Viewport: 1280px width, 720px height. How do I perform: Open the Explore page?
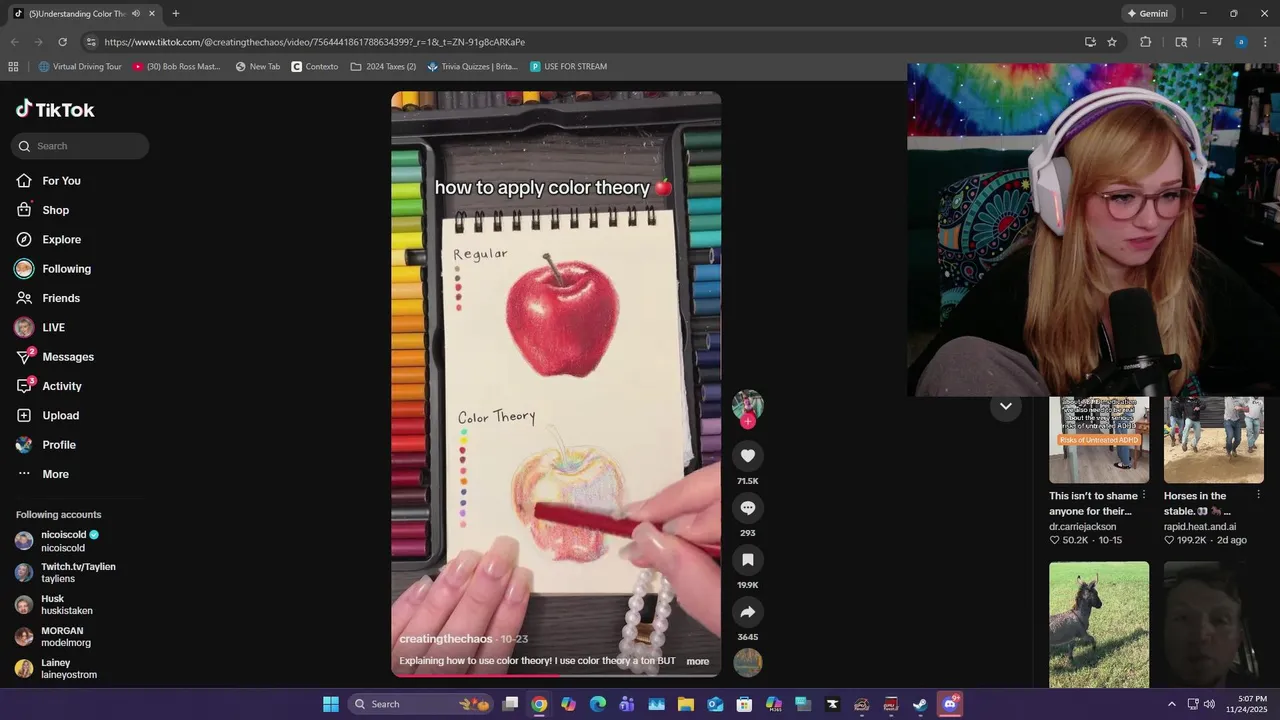pyautogui.click(x=61, y=240)
